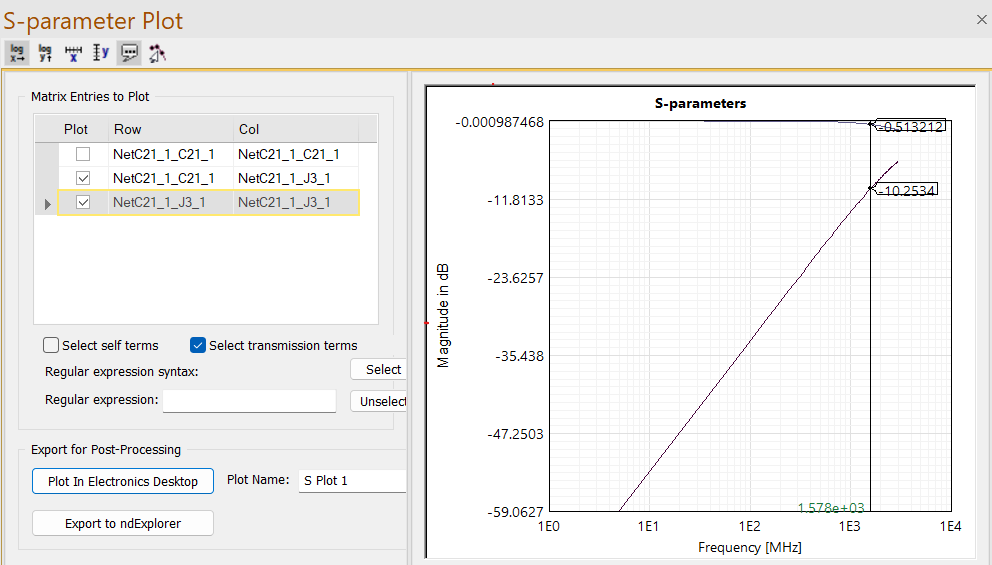Check plot box for NetC21_1_C21_1 self term
Viewport: 992px width, 565px height.
pos(83,154)
